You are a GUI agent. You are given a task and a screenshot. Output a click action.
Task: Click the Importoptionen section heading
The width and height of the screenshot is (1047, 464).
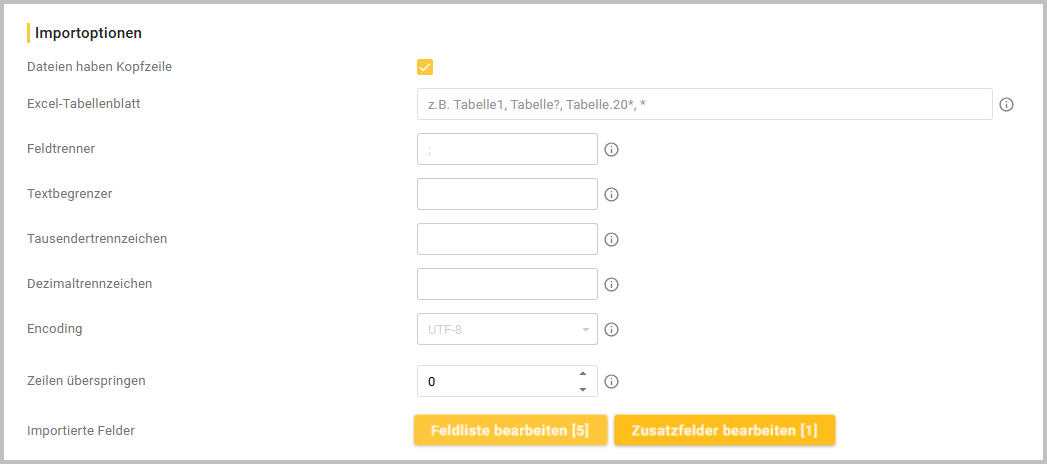point(88,33)
